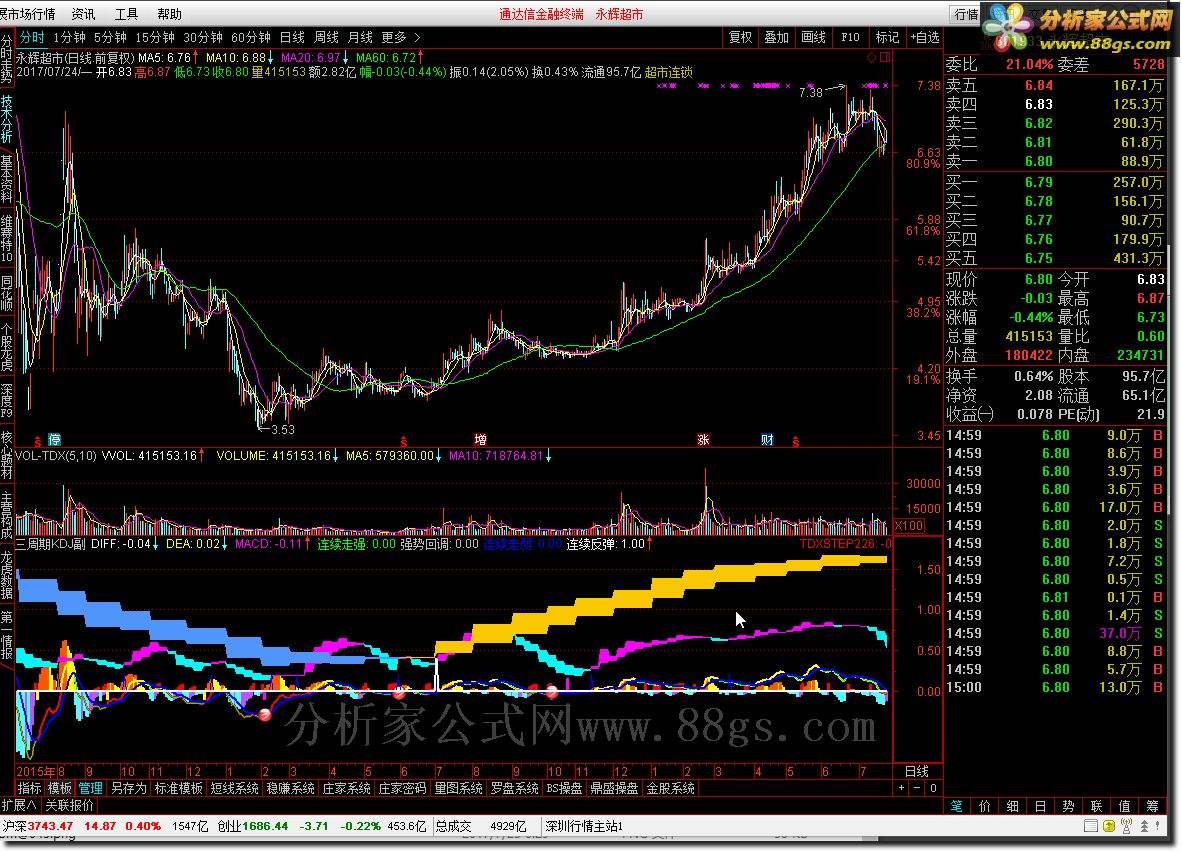Click the 细 detail tab icon
The height and width of the screenshot is (852, 1182).
[1012, 806]
